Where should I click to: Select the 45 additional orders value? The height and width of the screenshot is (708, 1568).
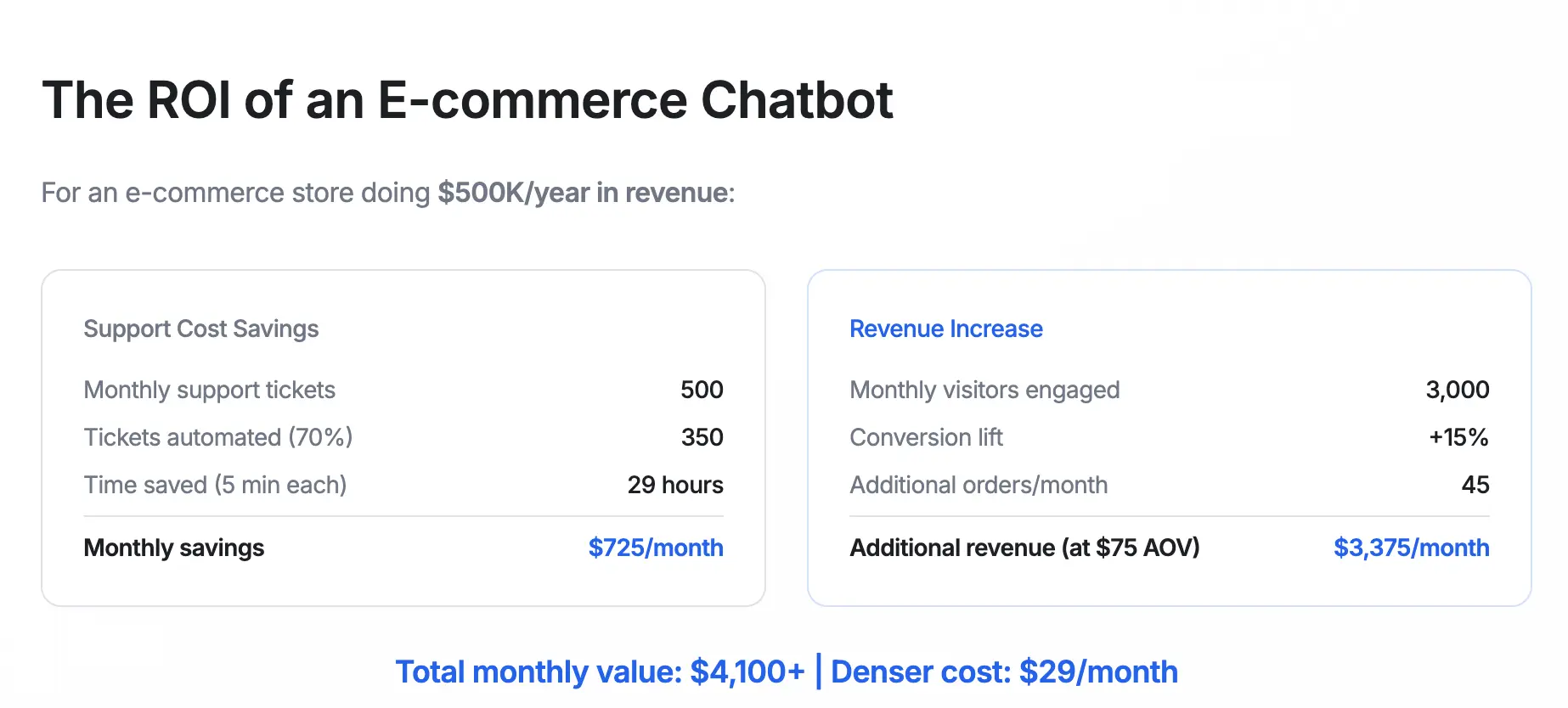point(1475,485)
